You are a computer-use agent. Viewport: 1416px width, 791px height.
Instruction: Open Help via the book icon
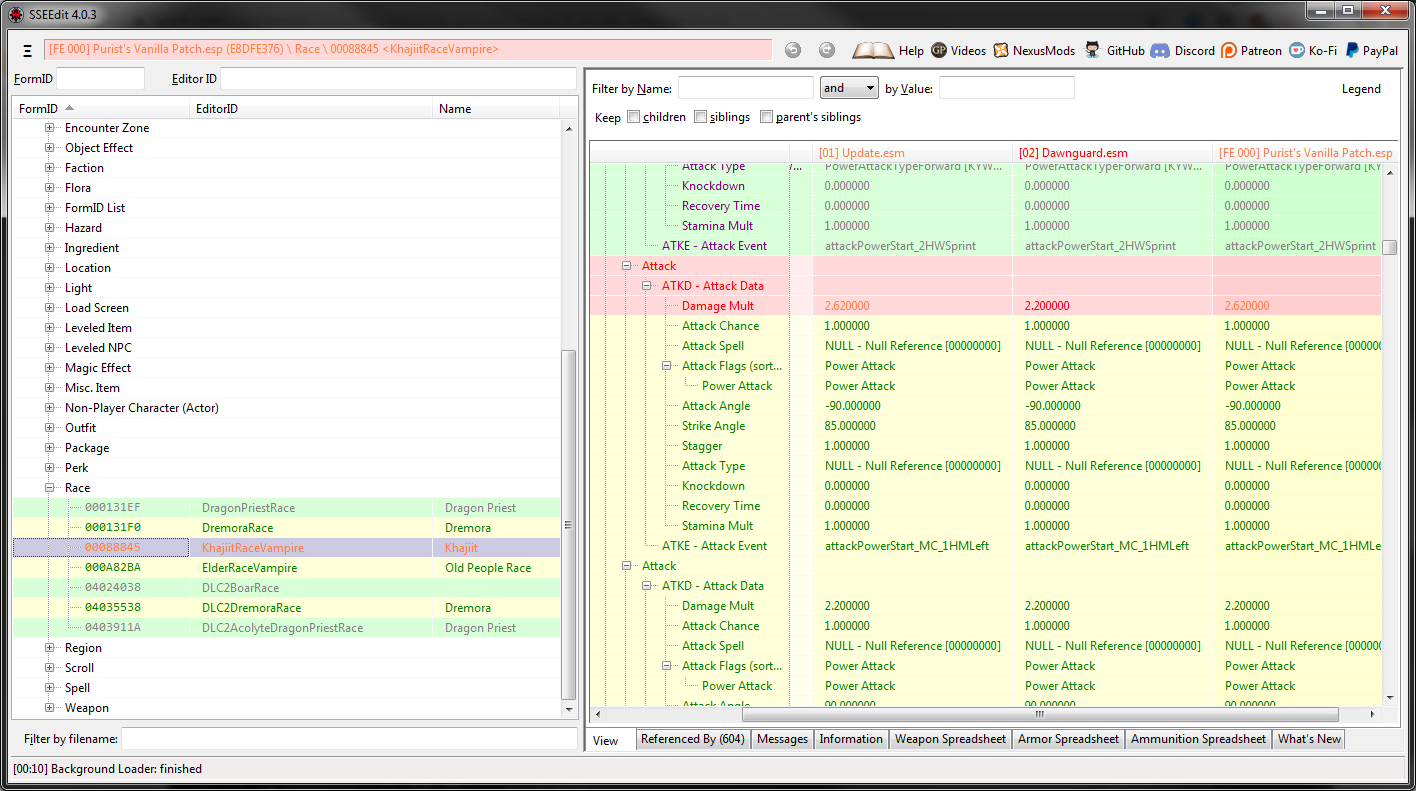873,50
